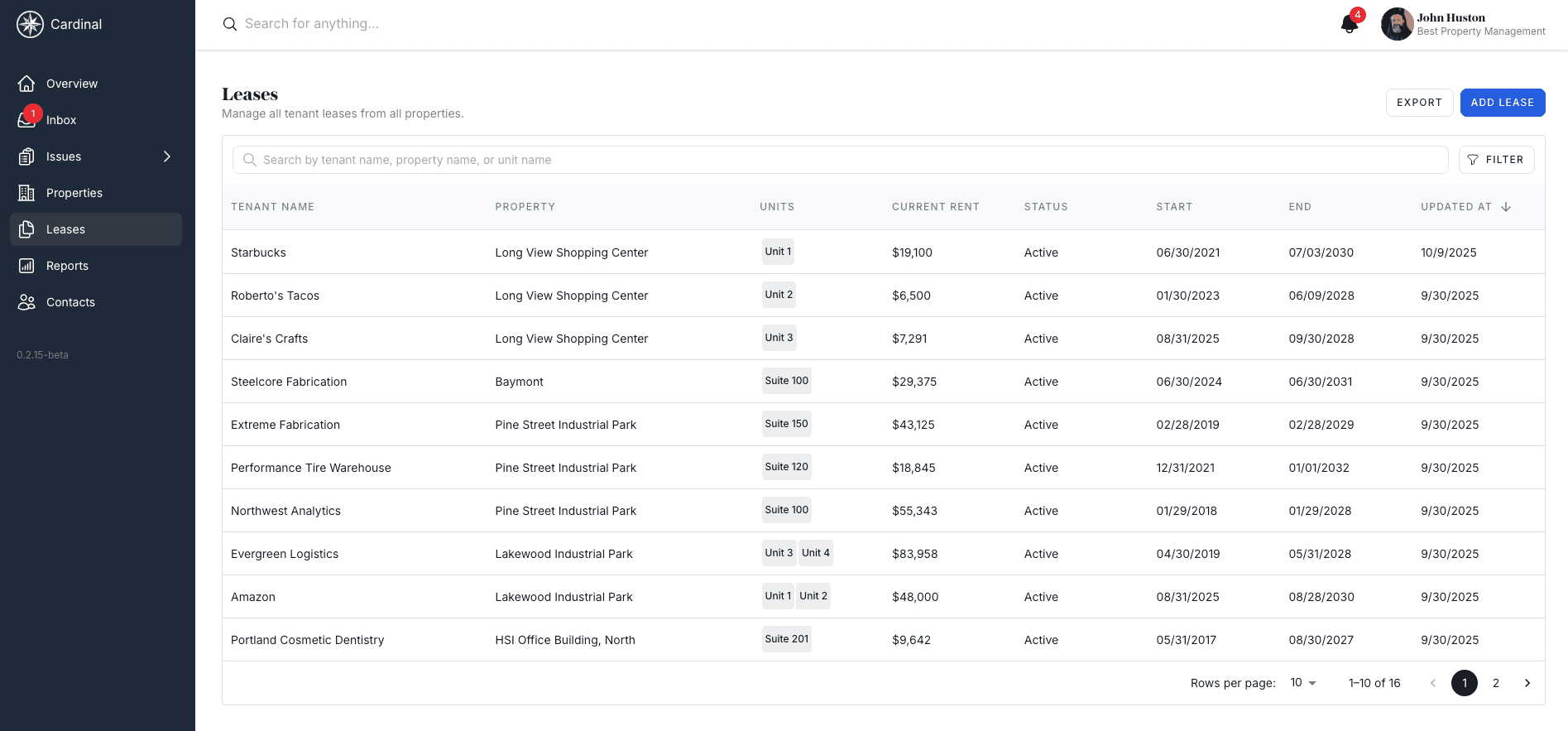Click John Huston's profile avatar
The image size is (1568, 731).
coord(1397,24)
